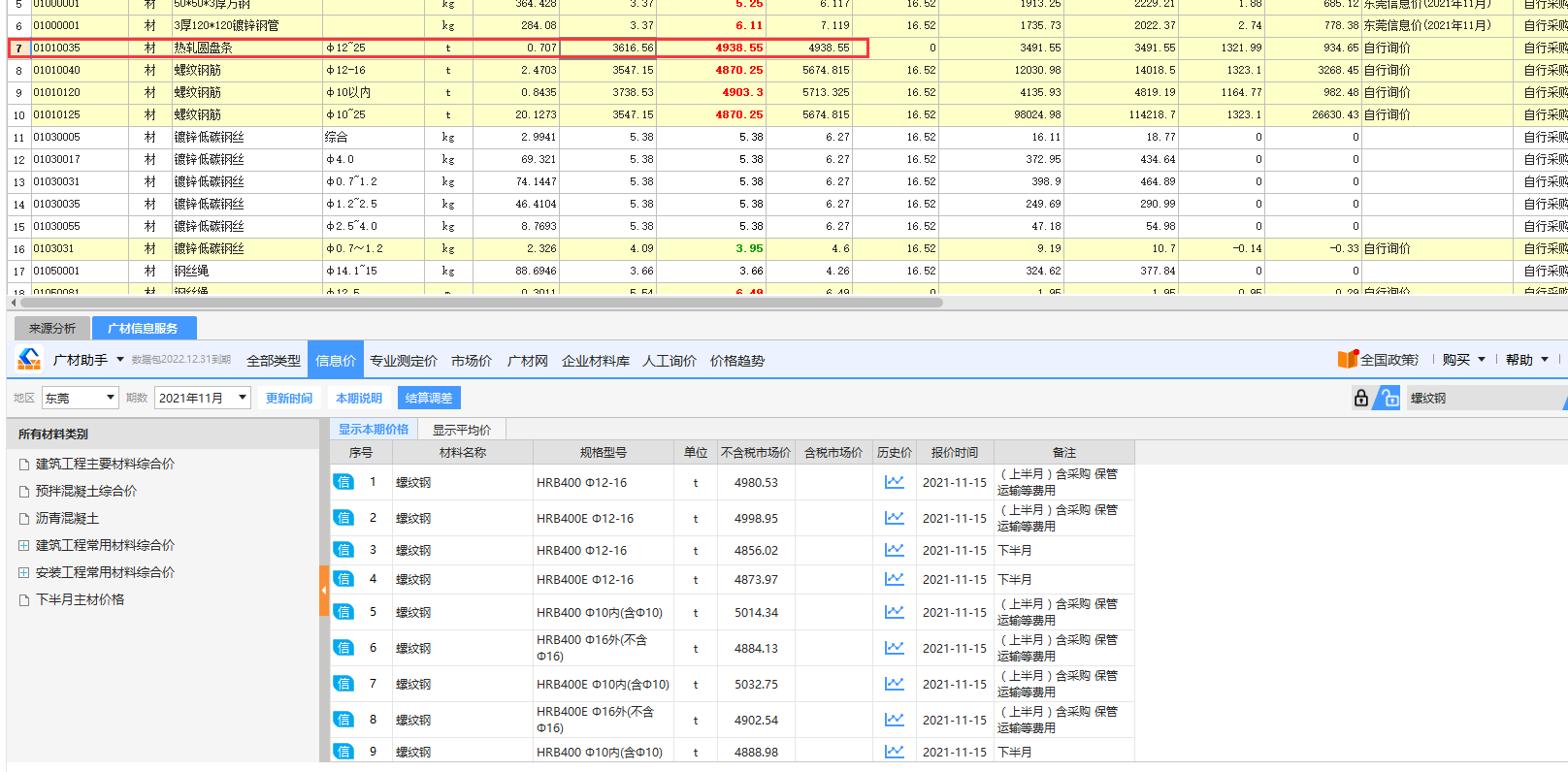
Task: Click the blue open padlock icon
Action: [1390, 398]
